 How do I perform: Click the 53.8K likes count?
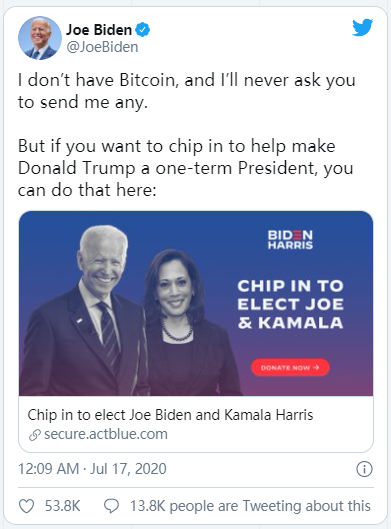62,506
